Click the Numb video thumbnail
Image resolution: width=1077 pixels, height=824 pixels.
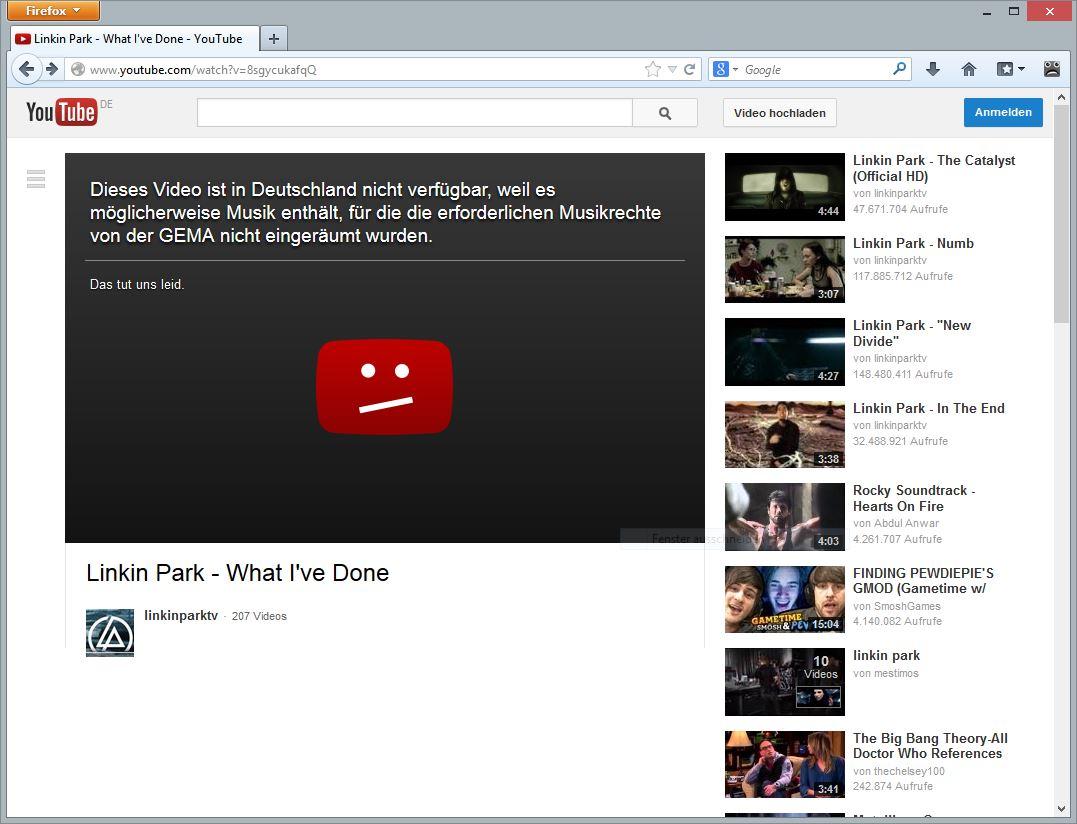click(x=785, y=269)
